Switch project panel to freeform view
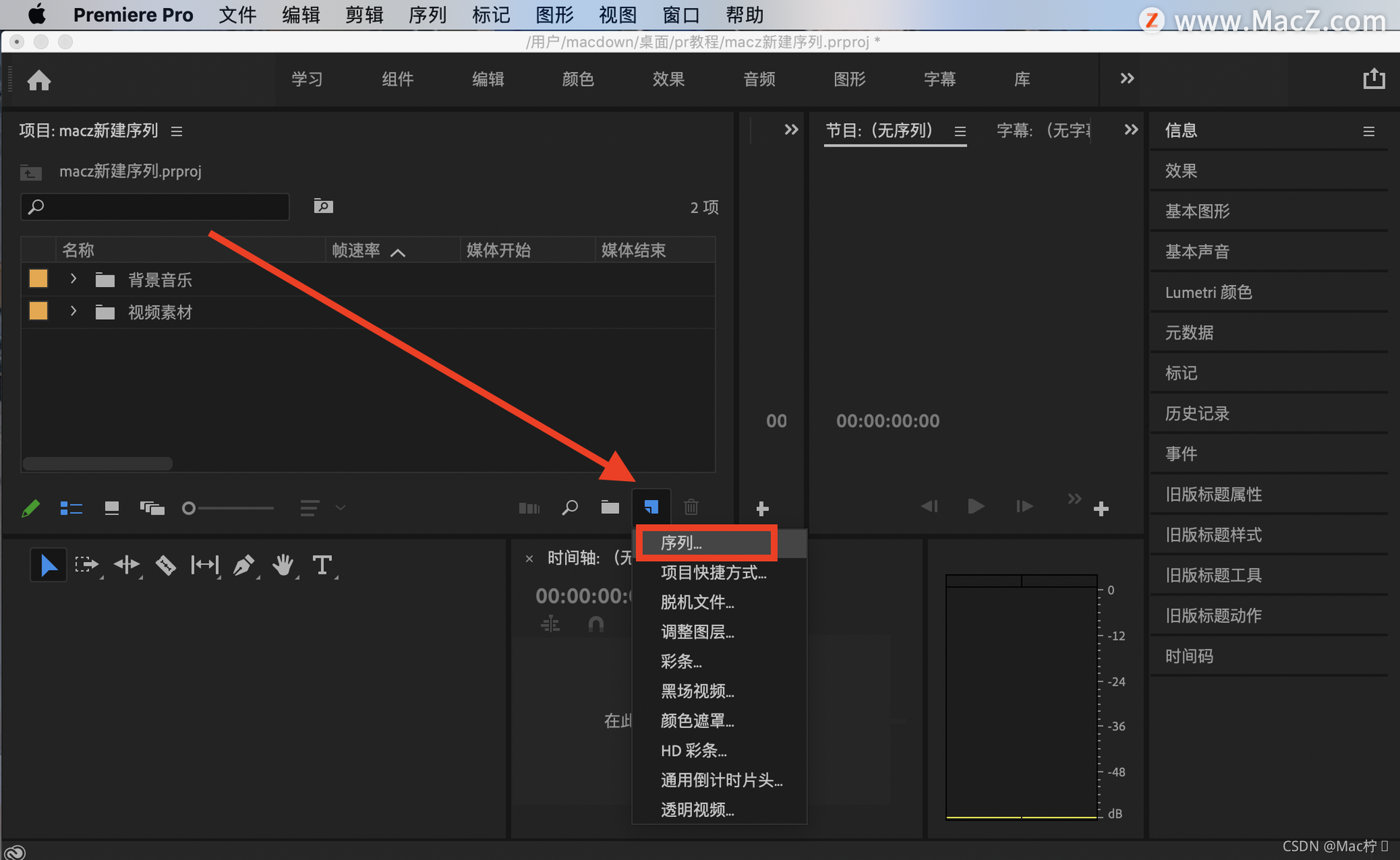 tap(152, 508)
